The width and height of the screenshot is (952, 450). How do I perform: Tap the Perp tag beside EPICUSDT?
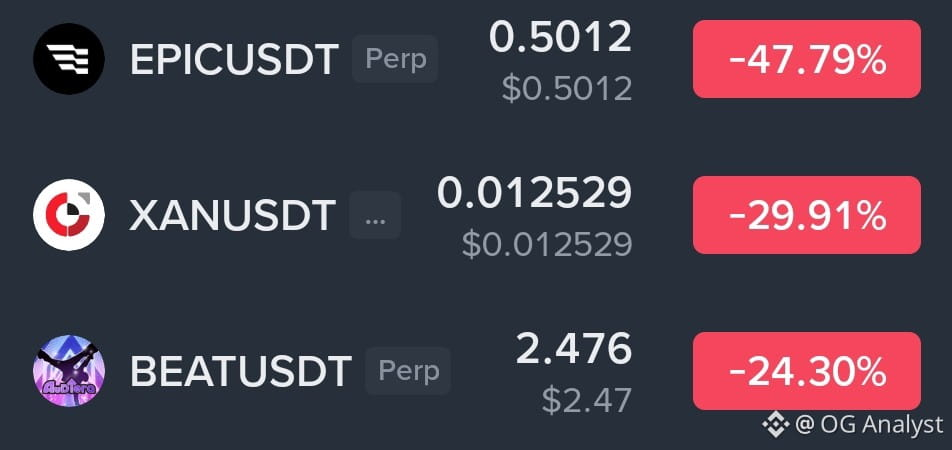[x=395, y=59]
